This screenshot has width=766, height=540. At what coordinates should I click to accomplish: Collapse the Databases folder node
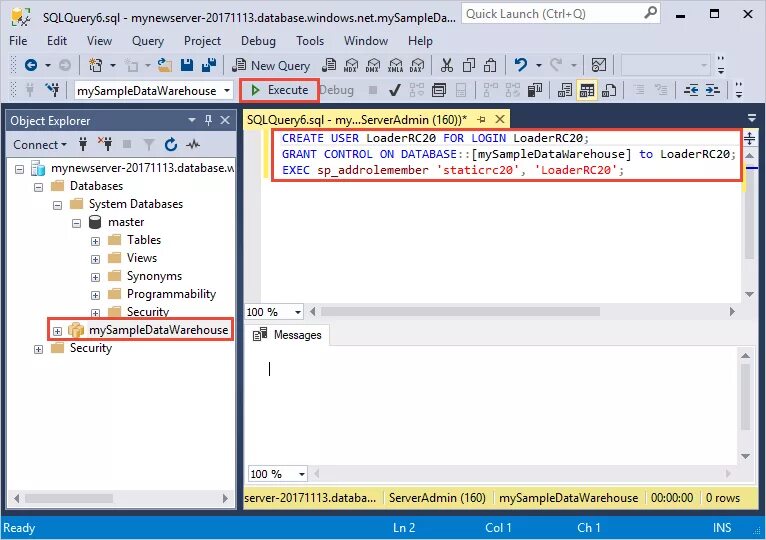[x=39, y=187]
